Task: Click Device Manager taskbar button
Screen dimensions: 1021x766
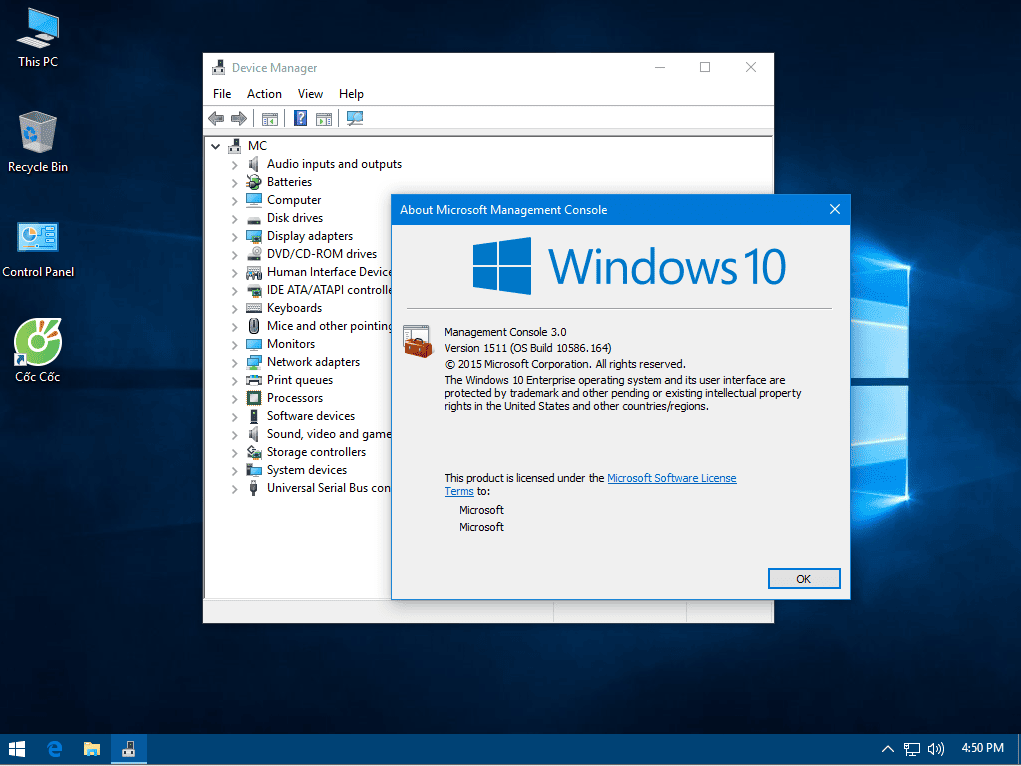Action: click(129, 749)
